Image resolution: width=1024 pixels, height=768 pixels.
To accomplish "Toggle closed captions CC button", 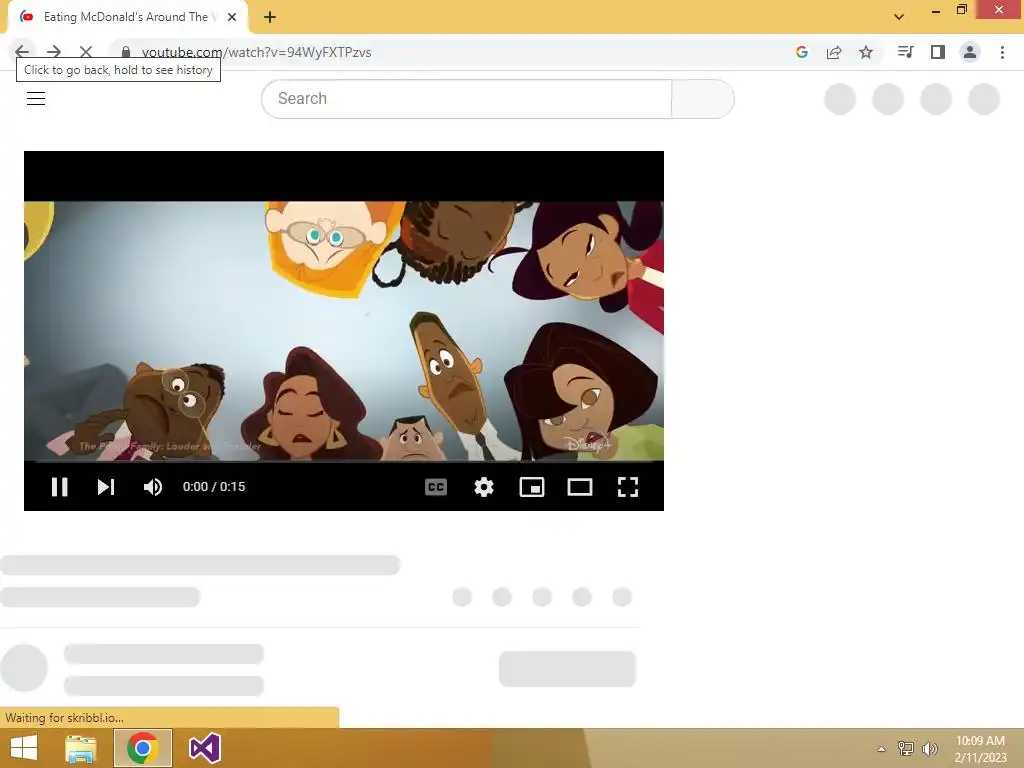I will point(436,487).
